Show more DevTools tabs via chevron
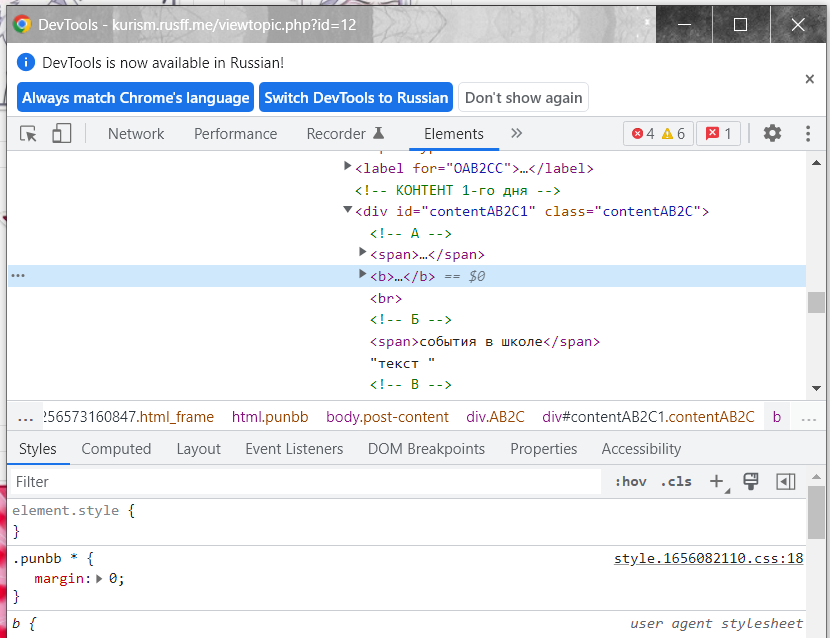Image resolution: width=830 pixels, height=638 pixels. (516, 134)
